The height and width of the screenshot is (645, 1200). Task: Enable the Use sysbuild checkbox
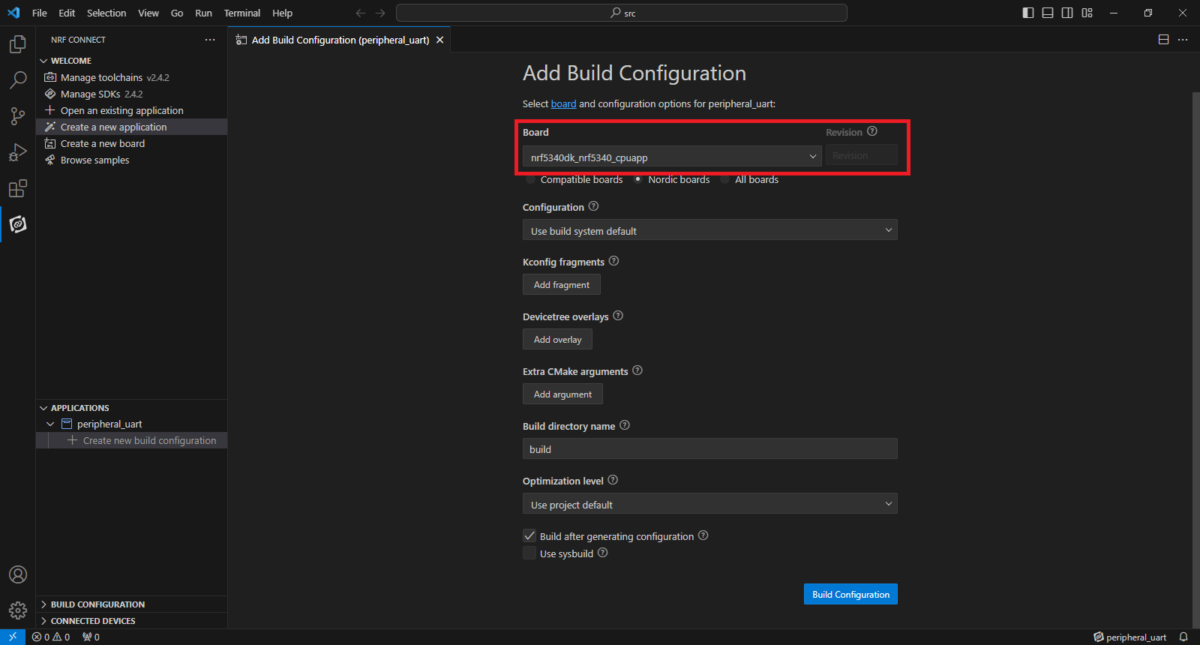[530, 553]
